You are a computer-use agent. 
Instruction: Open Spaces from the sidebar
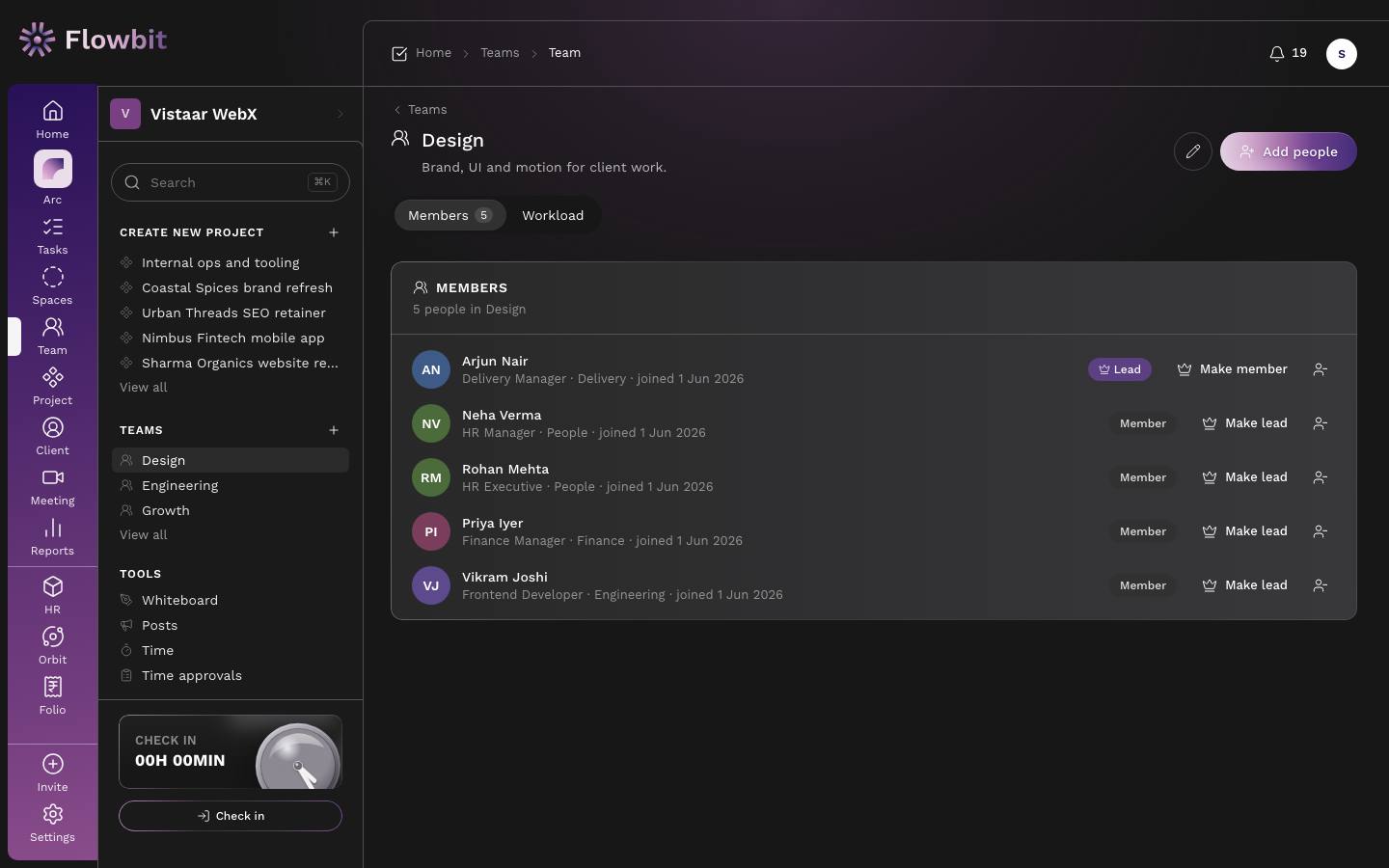point(52,286)
